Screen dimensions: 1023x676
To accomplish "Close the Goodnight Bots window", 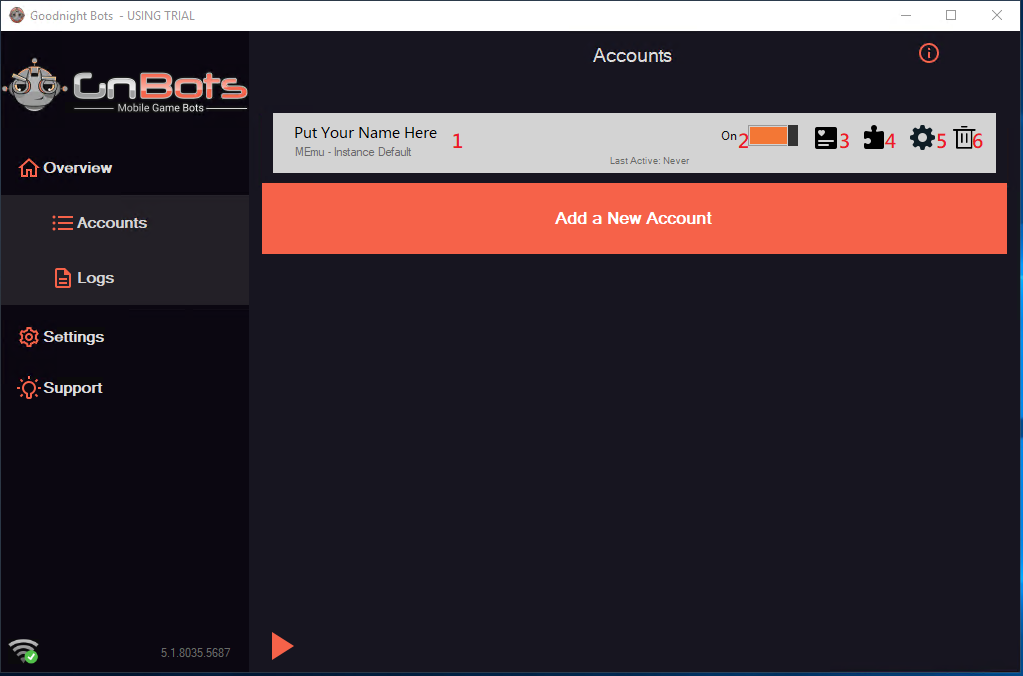I will click(x=996, y=15).
